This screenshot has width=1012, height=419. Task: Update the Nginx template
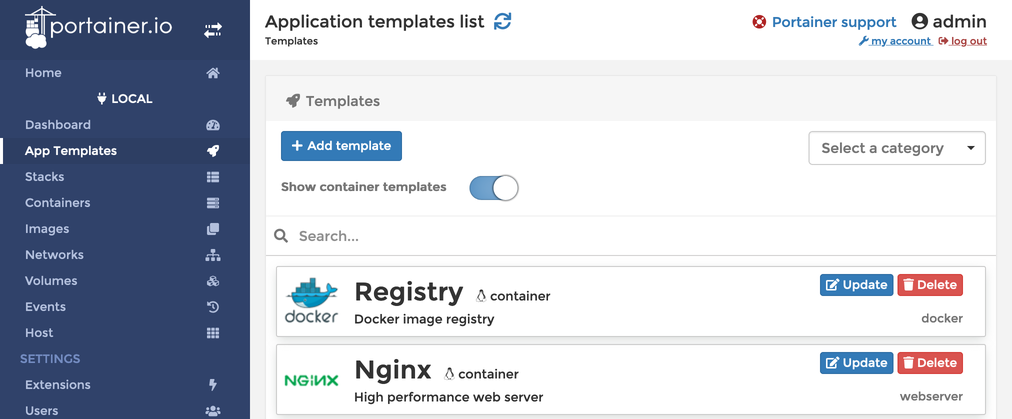856,363
